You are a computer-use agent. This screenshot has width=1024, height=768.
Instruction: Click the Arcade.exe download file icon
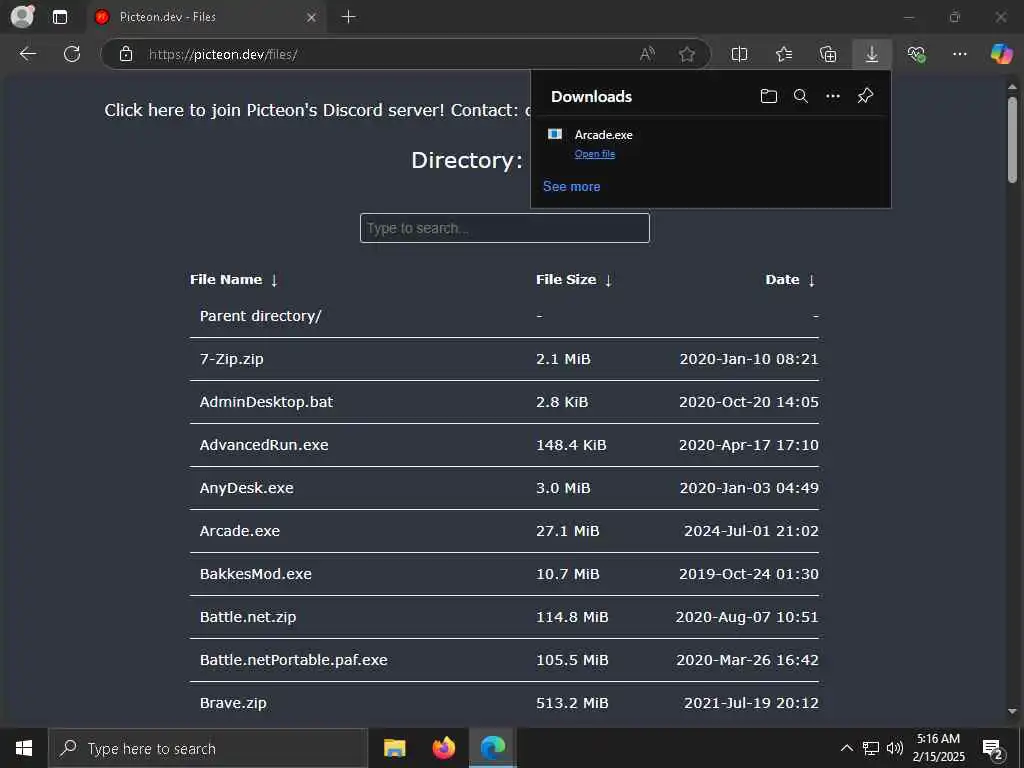coord(555,134)
